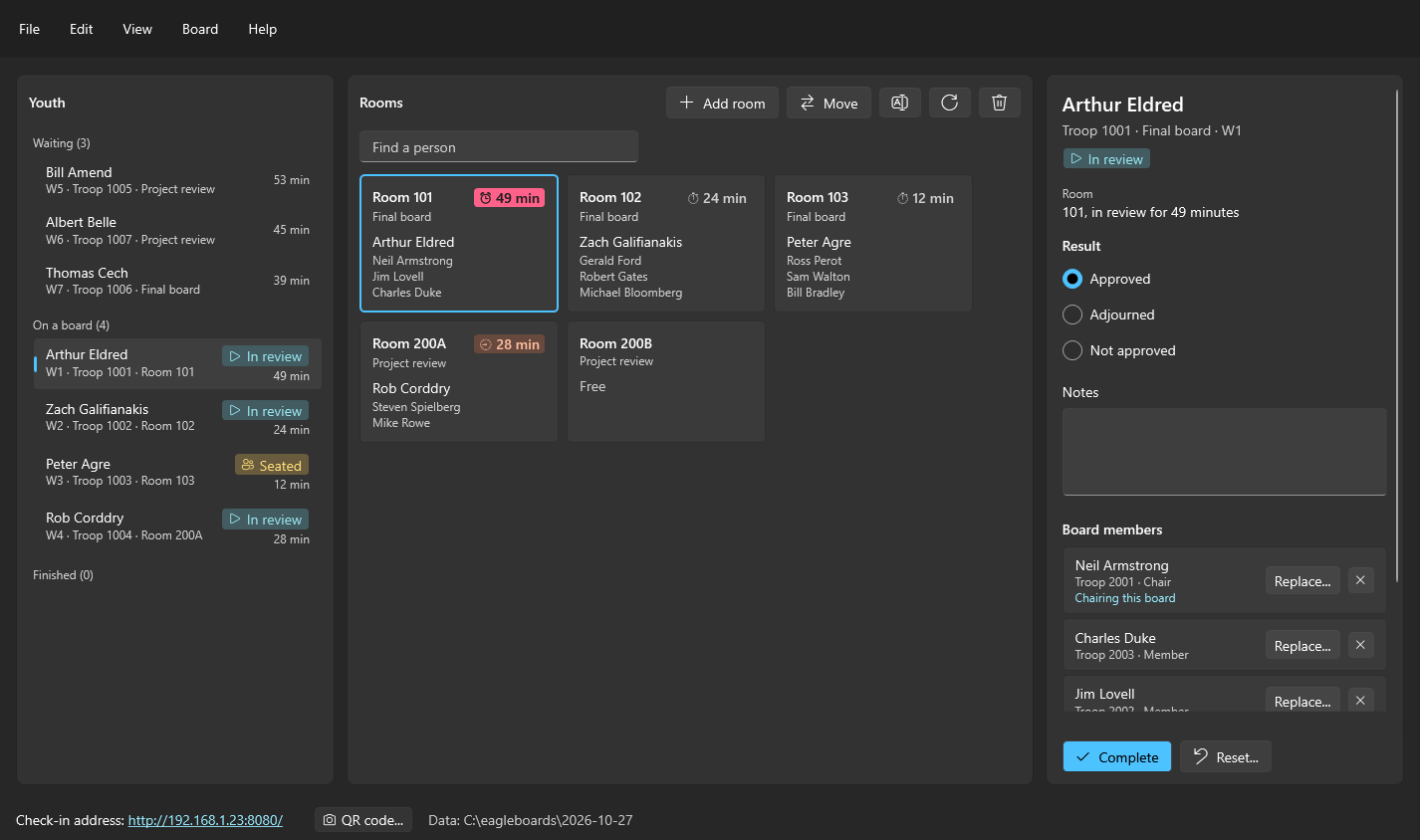
Task: Open the Board menu
Action: (200, 29)
